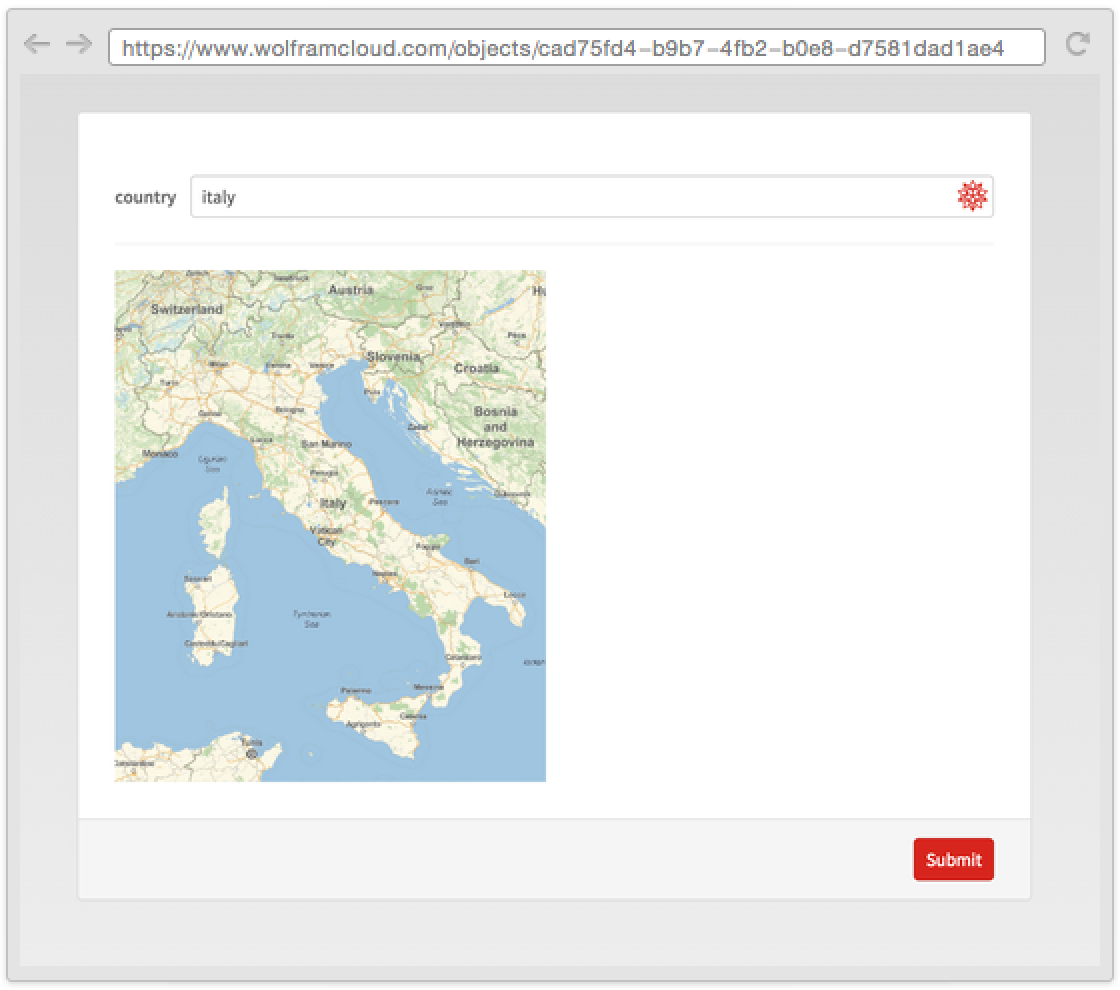
Task: Click the Italy label on the map
Action: pyautogui.click(x=333, y=503)
